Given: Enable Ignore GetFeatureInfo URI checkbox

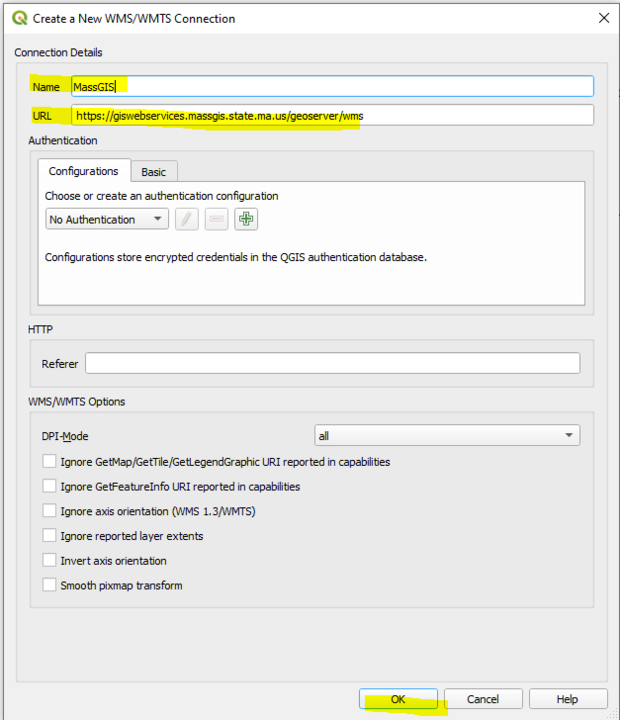Looking at the screenshot, I should (49, 486).
